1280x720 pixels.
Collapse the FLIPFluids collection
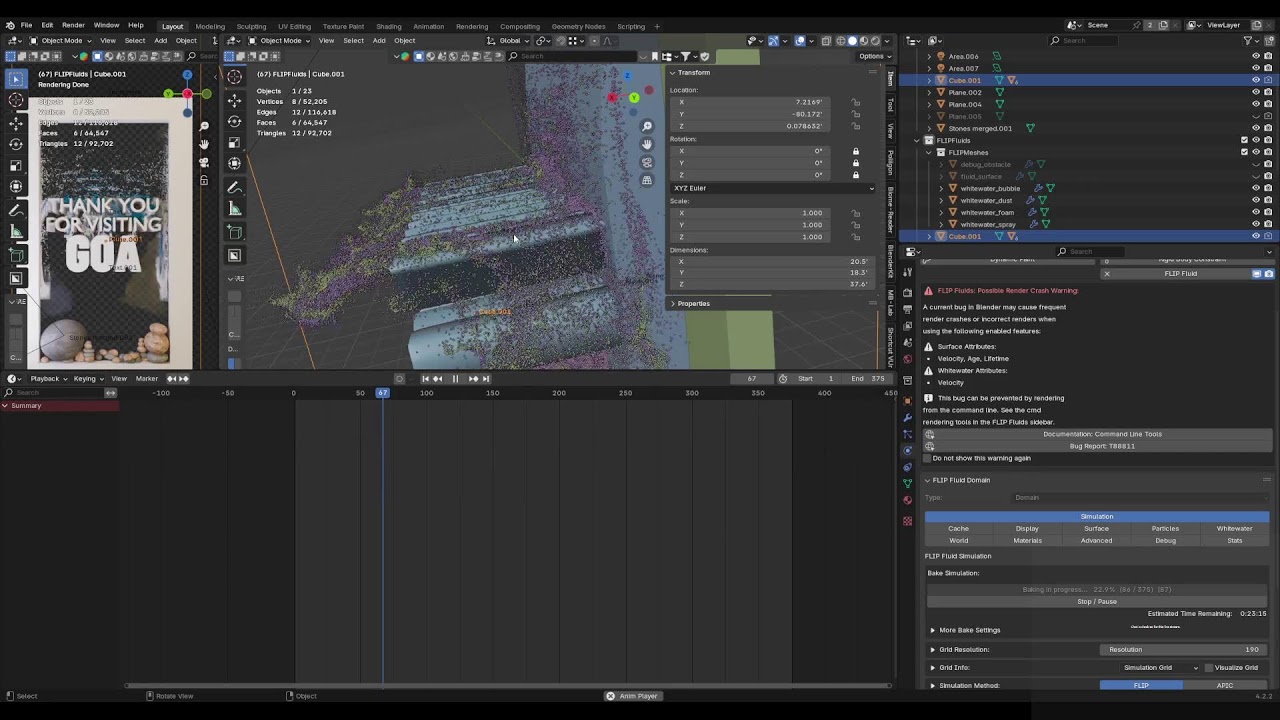coord(917,140)
